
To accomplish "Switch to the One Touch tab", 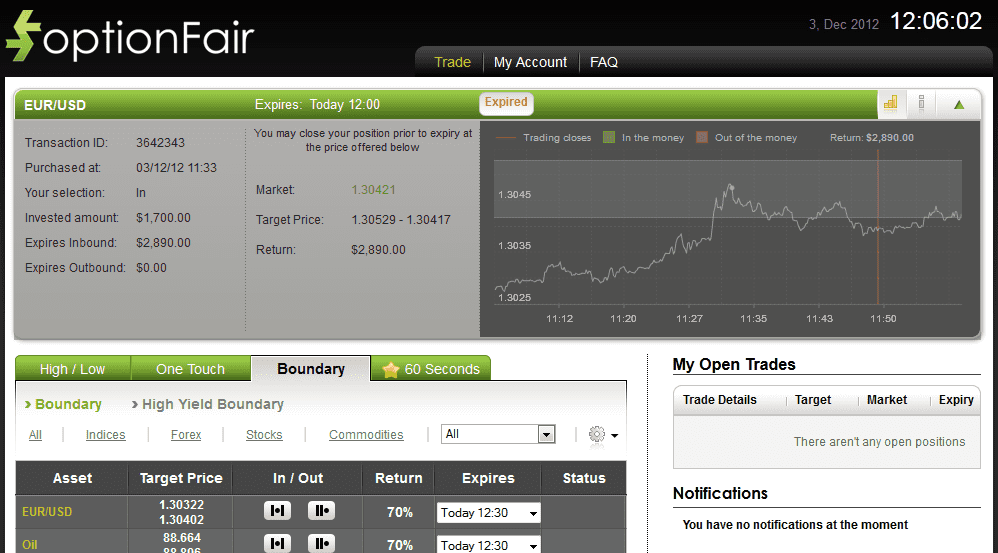I will (190, 369).
